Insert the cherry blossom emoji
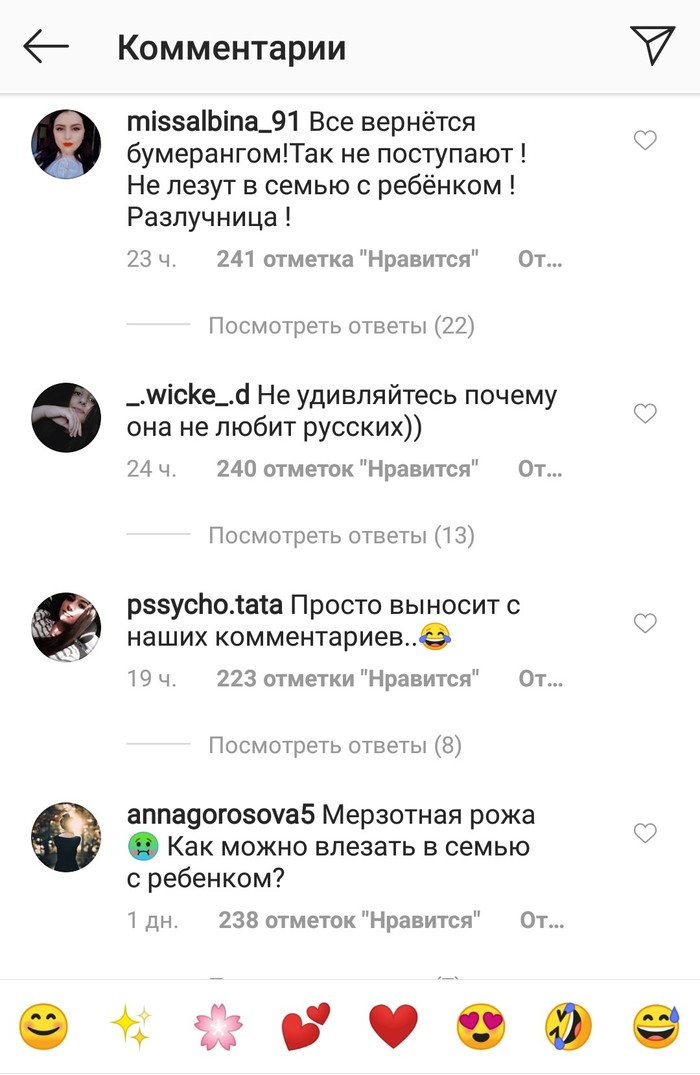 tap(219, 1026)
